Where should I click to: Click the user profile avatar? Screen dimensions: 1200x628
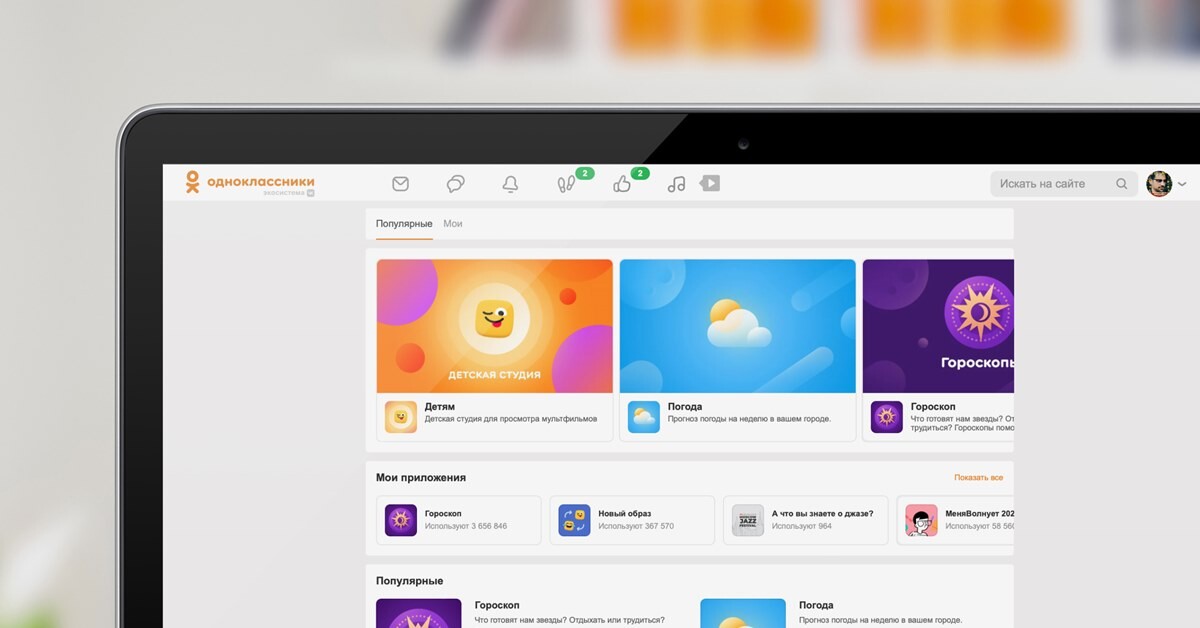(x=1159, y=184)
